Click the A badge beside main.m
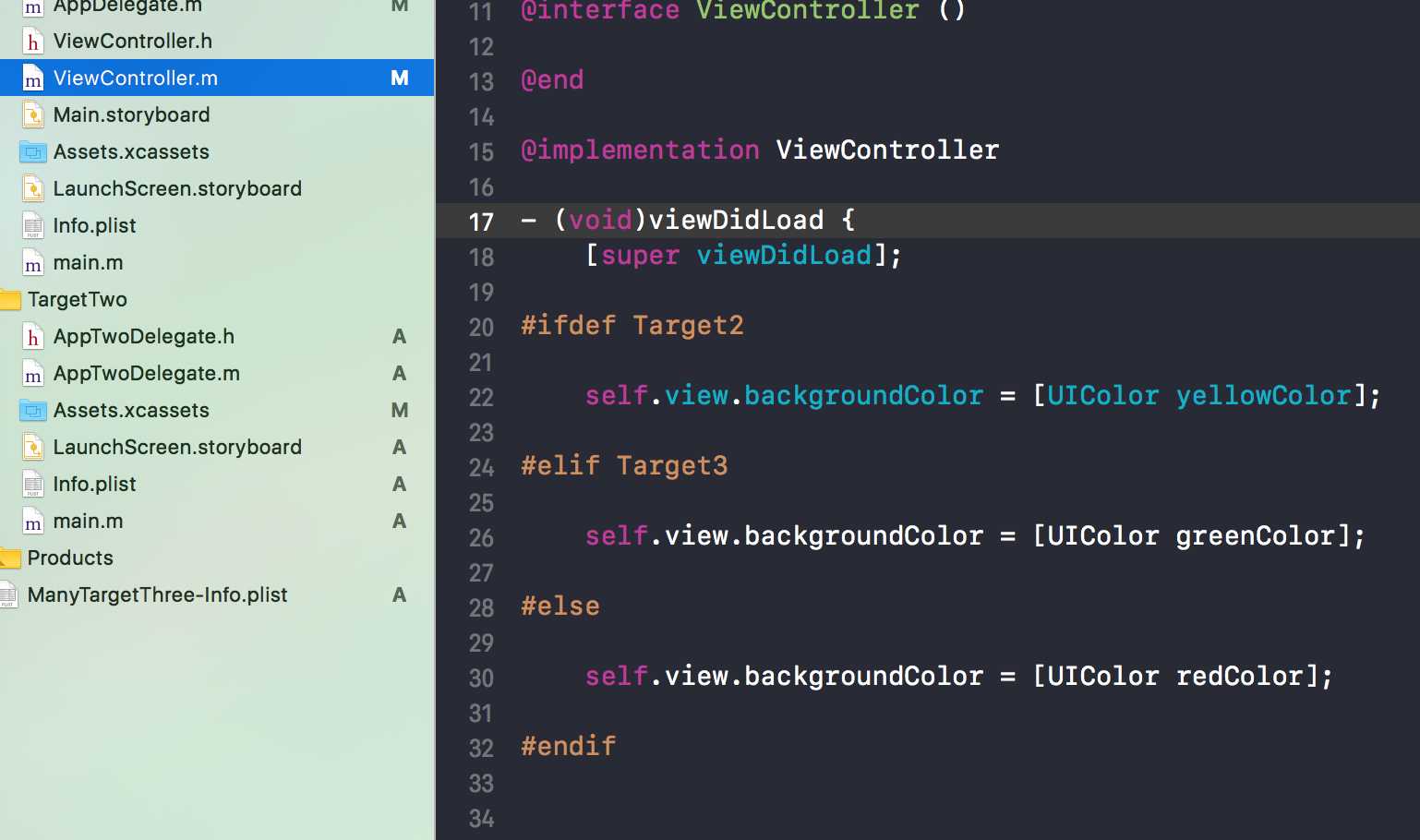1420x840 pixels. [399, 521]
